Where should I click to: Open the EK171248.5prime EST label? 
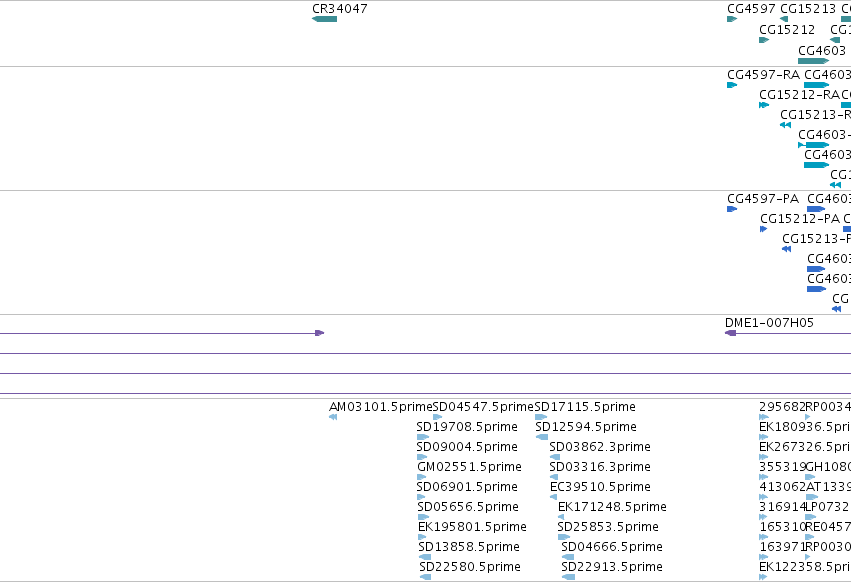(612, 507)
